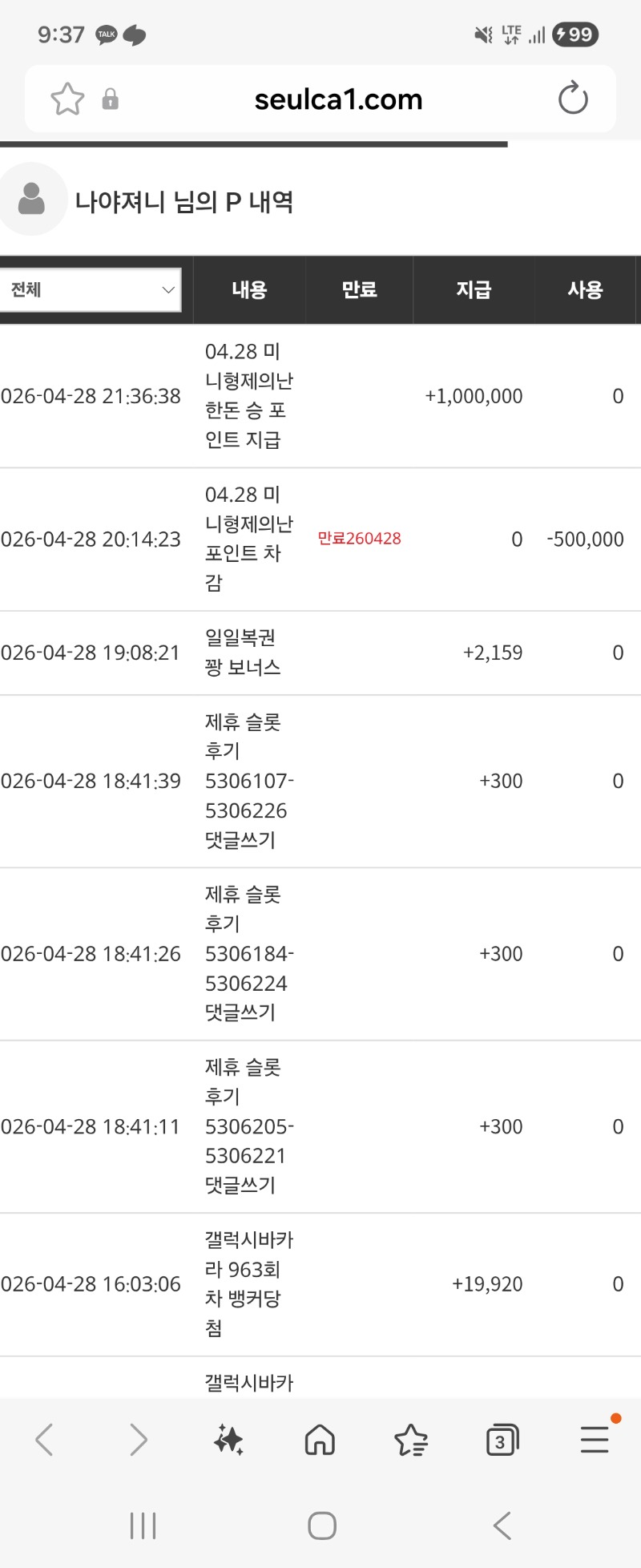Reload the page with refresh icon
This screenshot has height=1568, width=641.
(573, 99)
